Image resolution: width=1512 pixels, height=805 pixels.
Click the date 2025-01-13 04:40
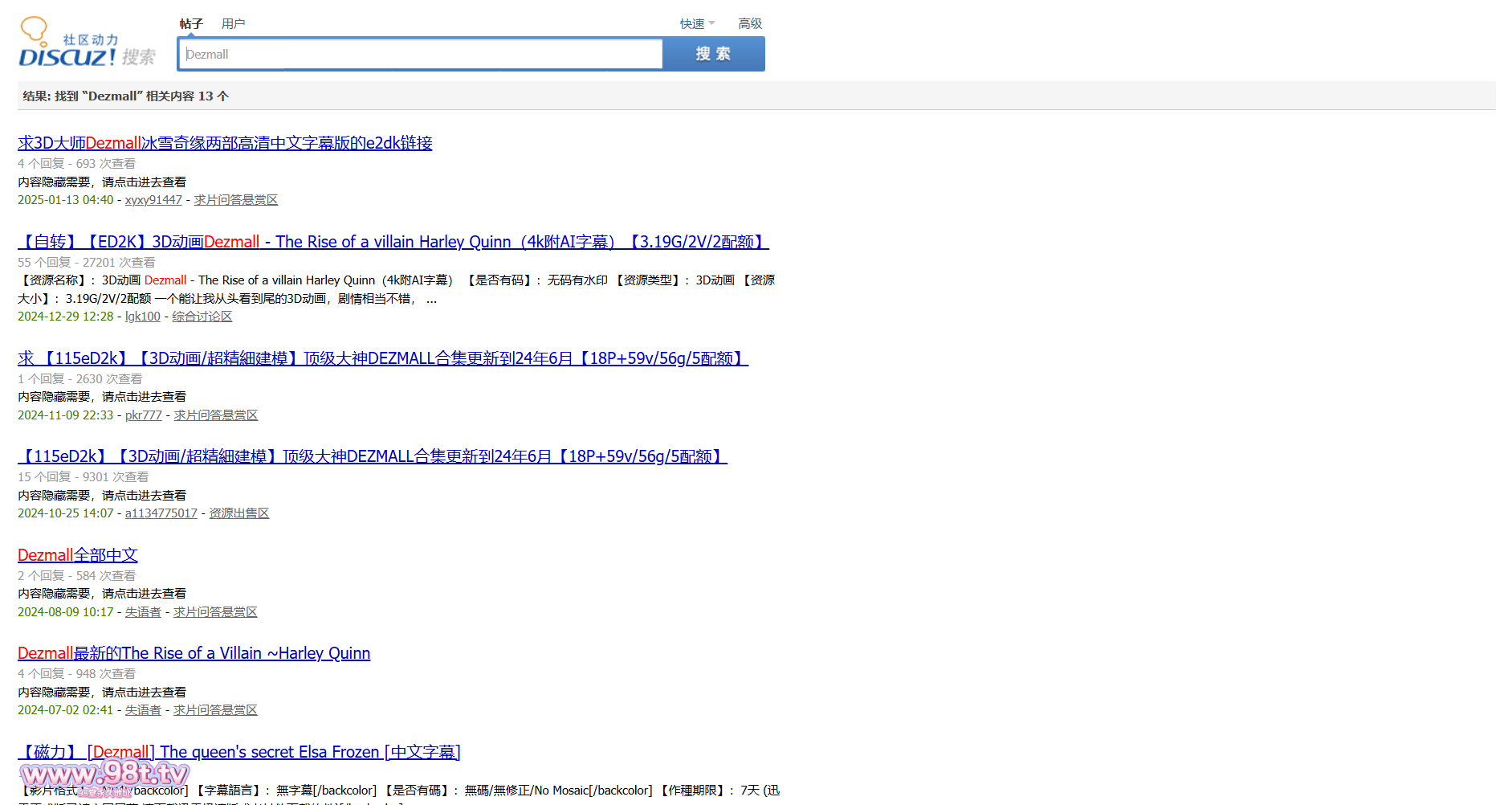tap(66, 200)
